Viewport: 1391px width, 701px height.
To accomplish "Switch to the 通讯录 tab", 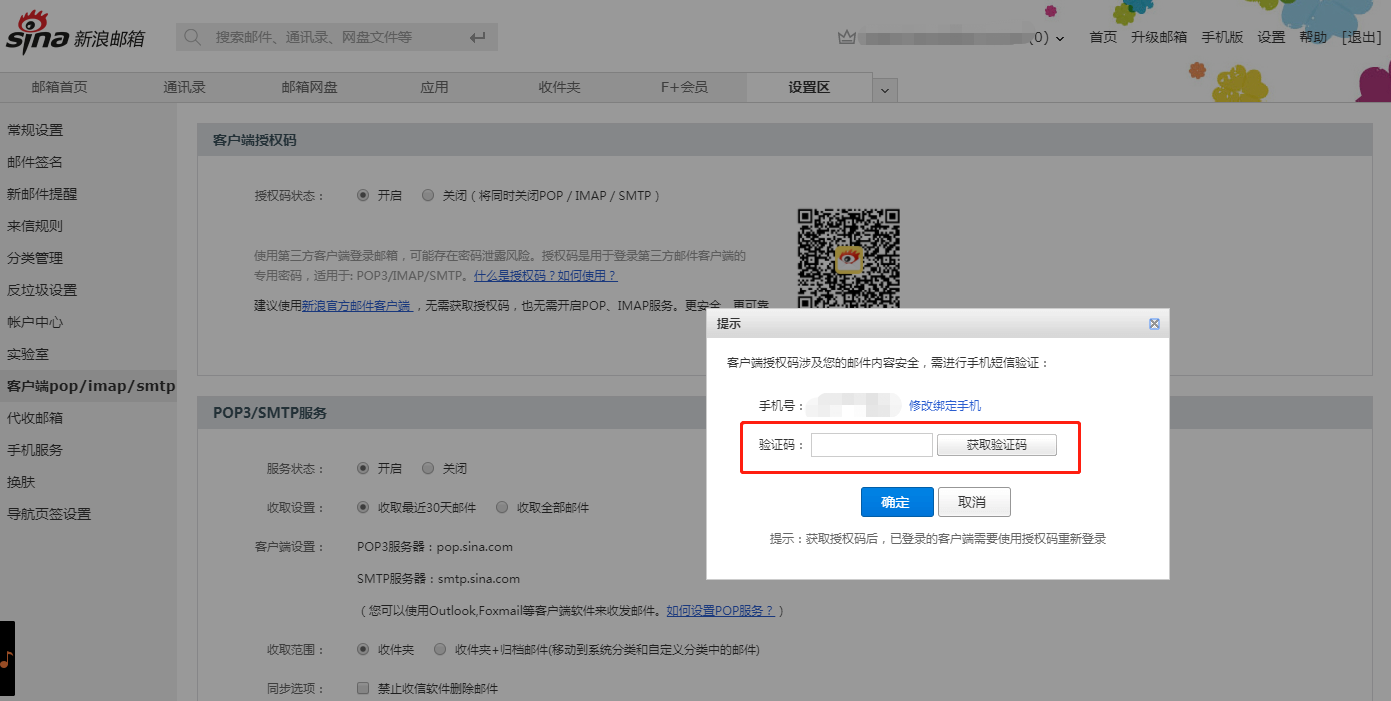I will [x=185, y=87].
